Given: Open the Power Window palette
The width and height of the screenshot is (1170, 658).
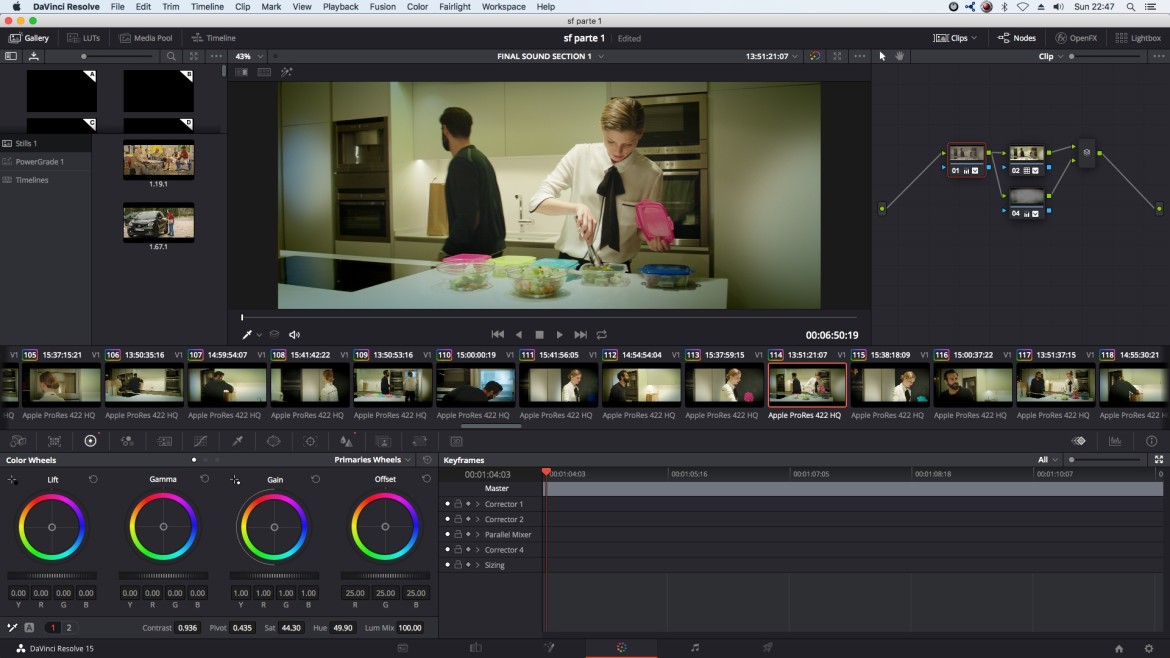Looking at the screenshot, I should (x=274, y=441).
